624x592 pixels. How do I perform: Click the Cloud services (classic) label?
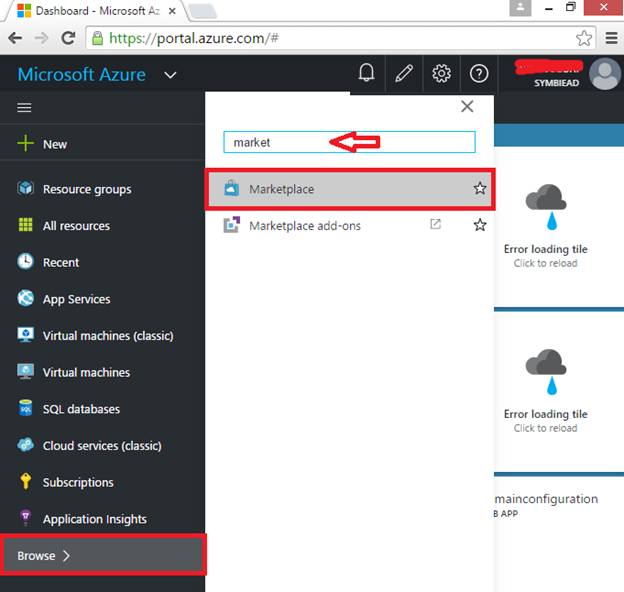102,446
